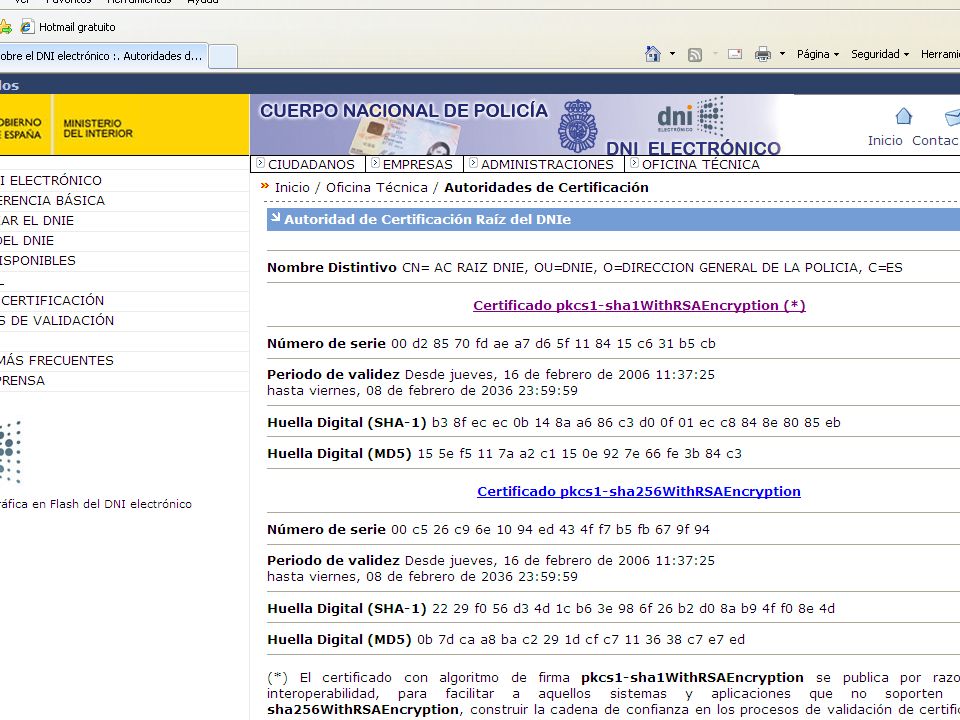This screenshot has width=960, height=720.
Task: Click the Print icon
Action: coord(763,54)
